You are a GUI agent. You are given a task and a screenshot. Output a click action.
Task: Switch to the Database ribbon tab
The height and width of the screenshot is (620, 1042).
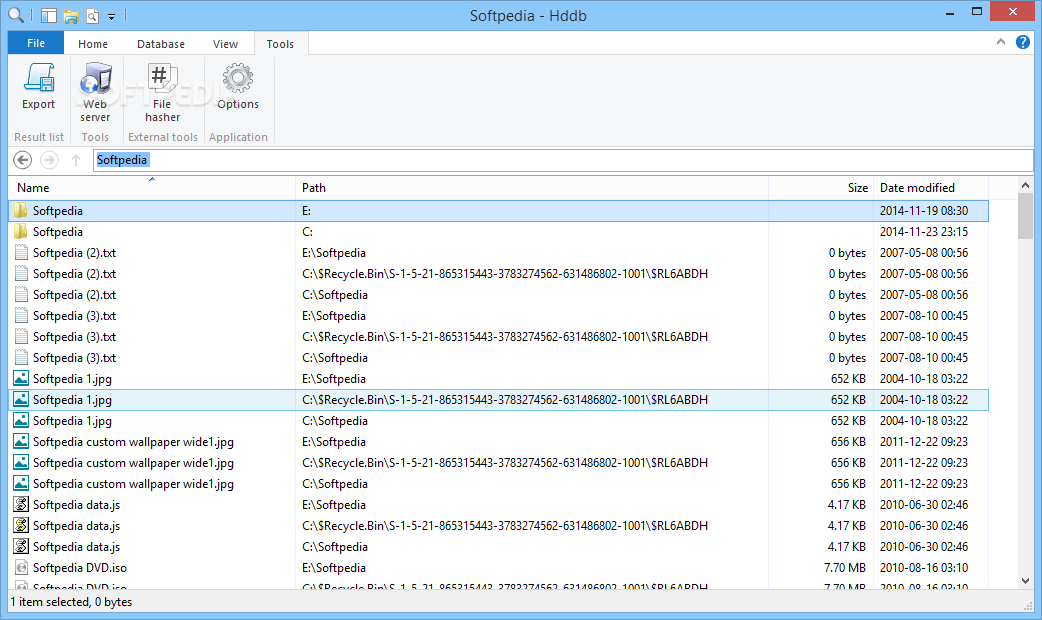(x=161, y=44)
